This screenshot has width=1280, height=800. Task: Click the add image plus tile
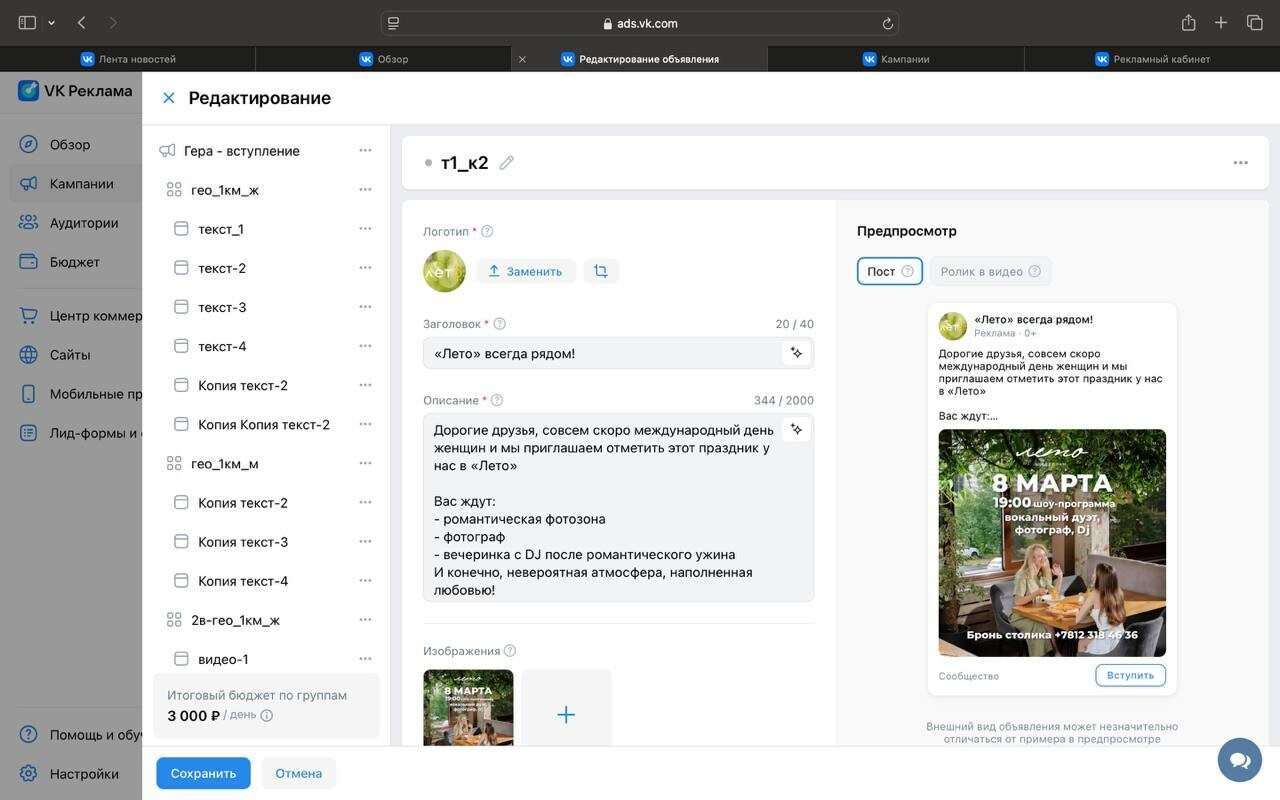tap(566, 708)
